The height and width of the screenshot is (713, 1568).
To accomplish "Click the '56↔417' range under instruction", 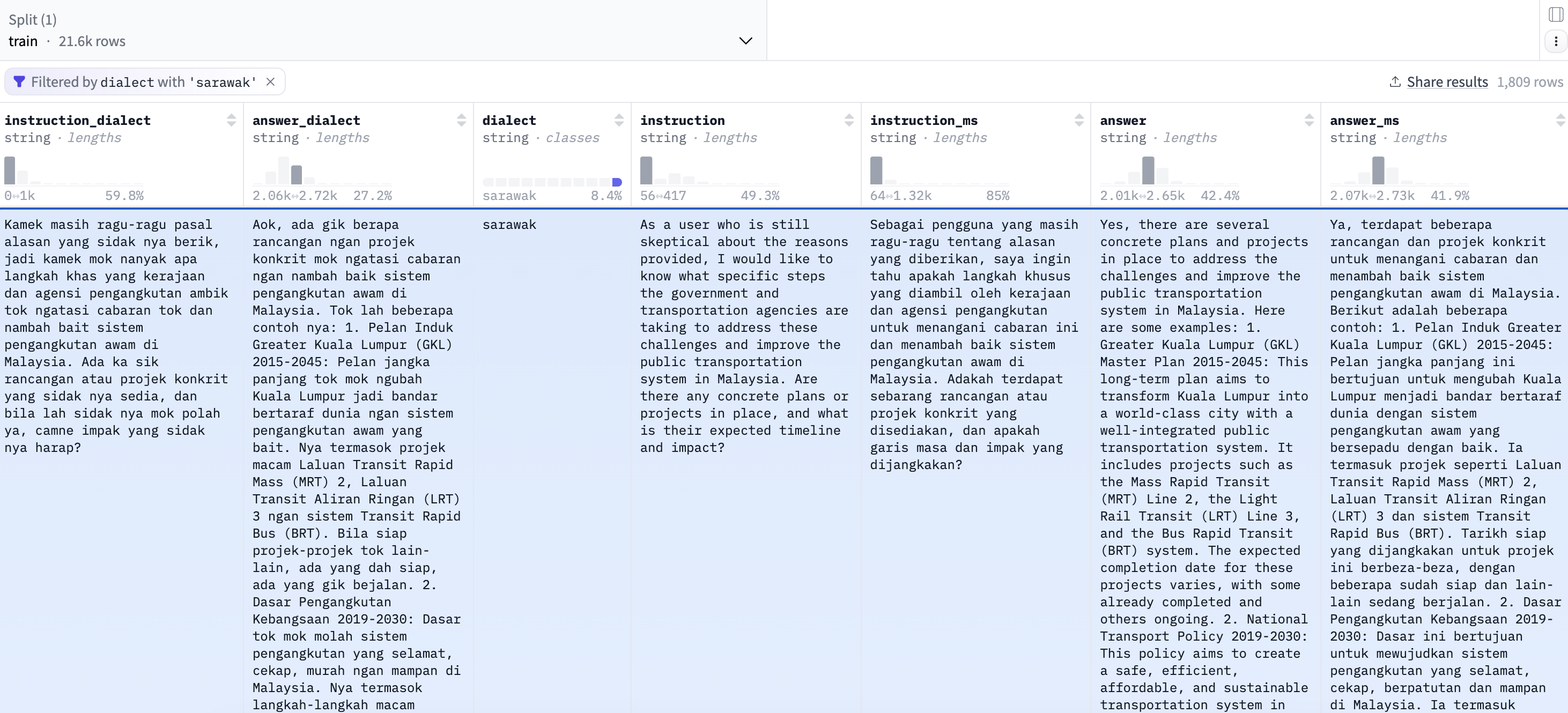I will pyautogui.click(x=663, y=195).
